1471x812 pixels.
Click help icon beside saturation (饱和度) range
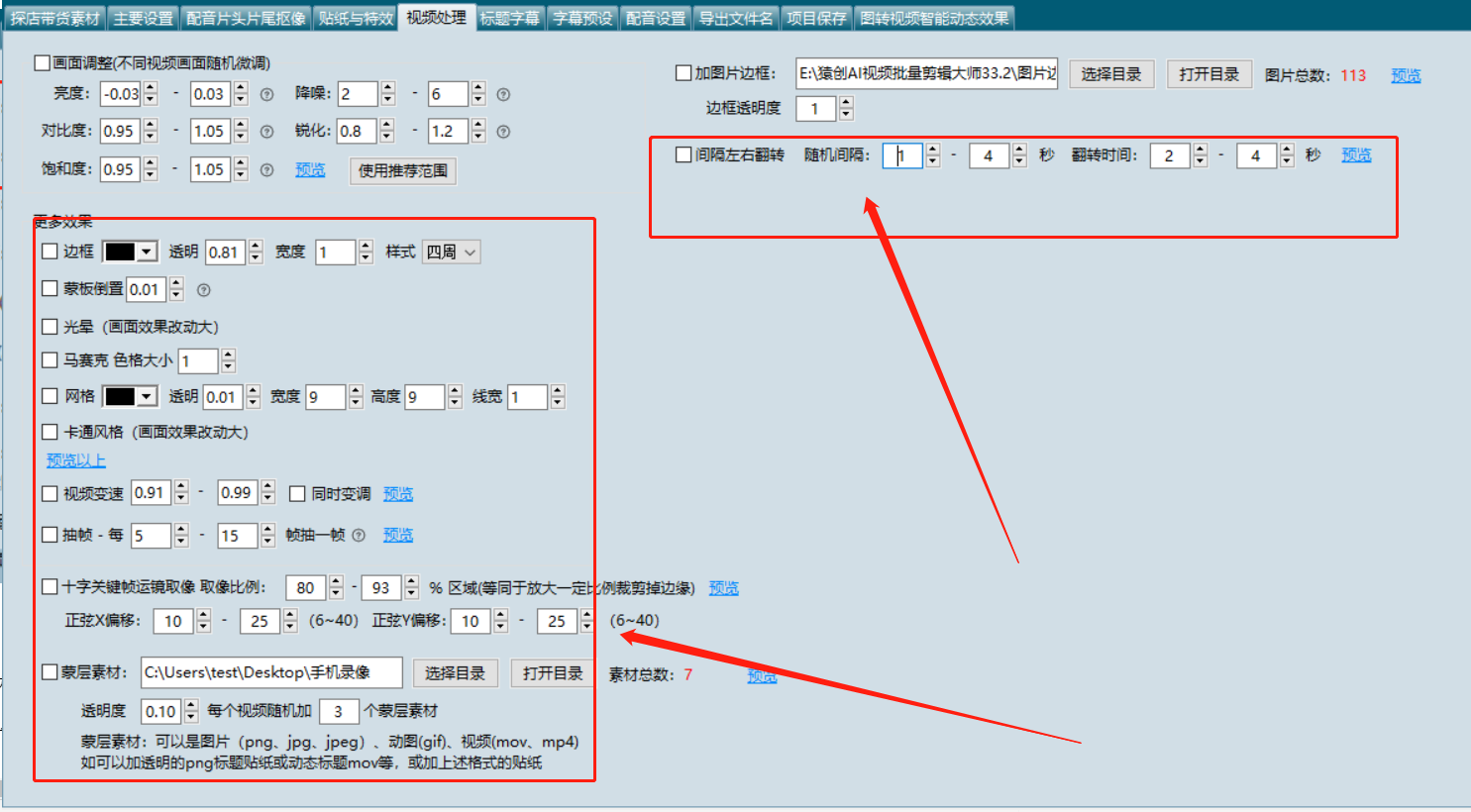[266, 170]
